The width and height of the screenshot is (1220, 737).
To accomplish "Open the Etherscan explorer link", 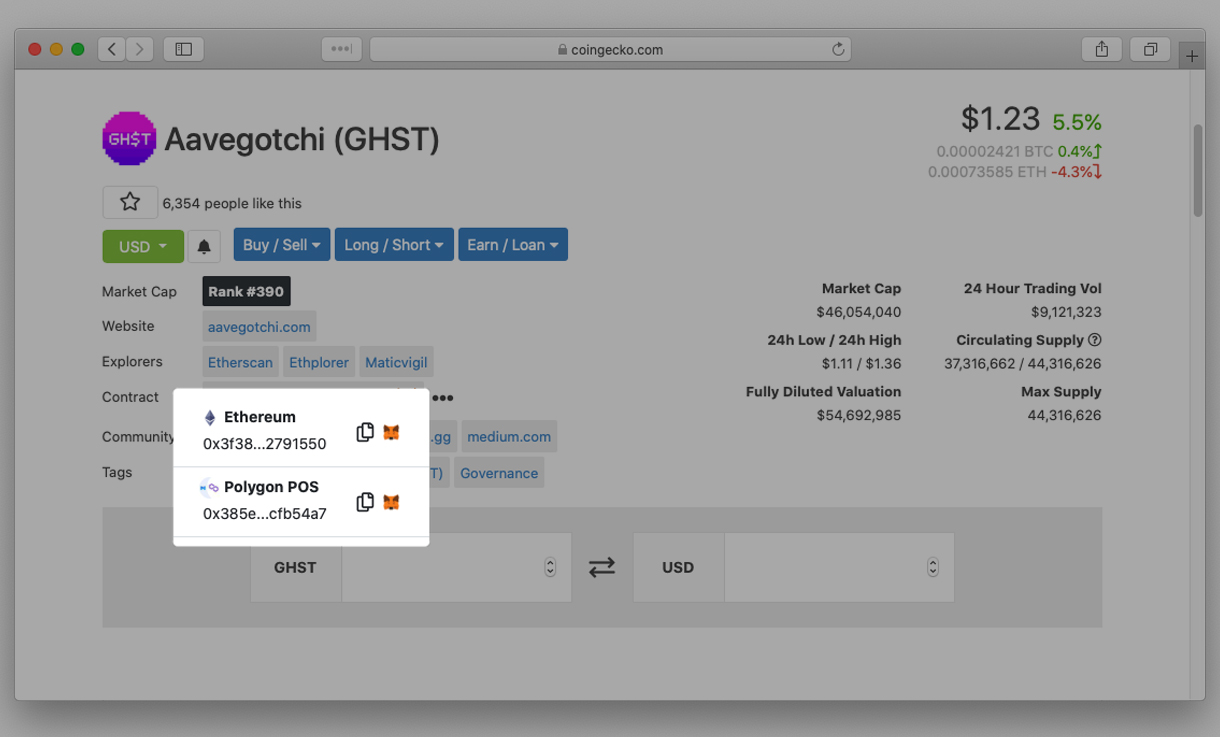I will click(240, 362).
